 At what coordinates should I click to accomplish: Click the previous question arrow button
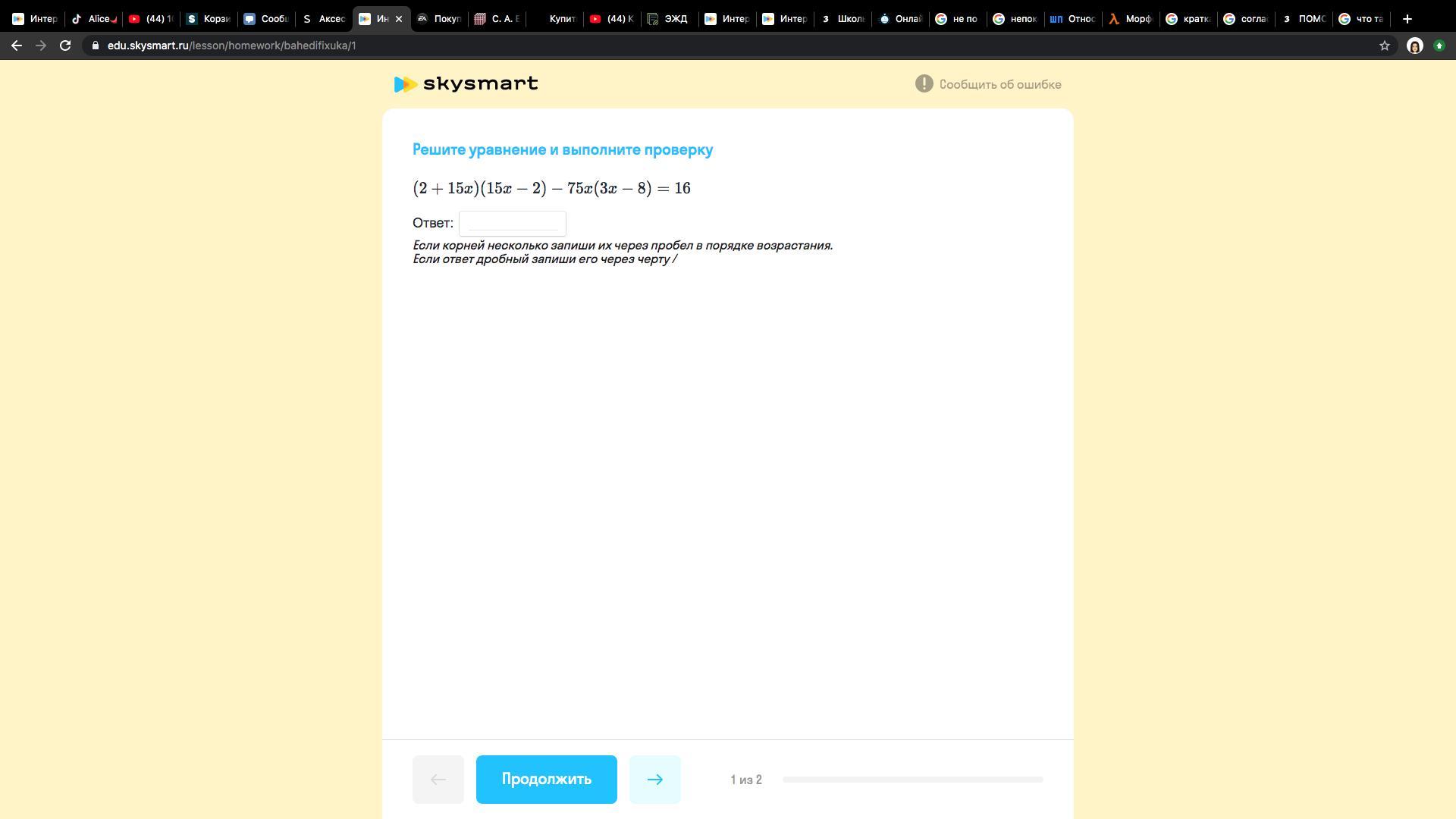tap(438, 779)
